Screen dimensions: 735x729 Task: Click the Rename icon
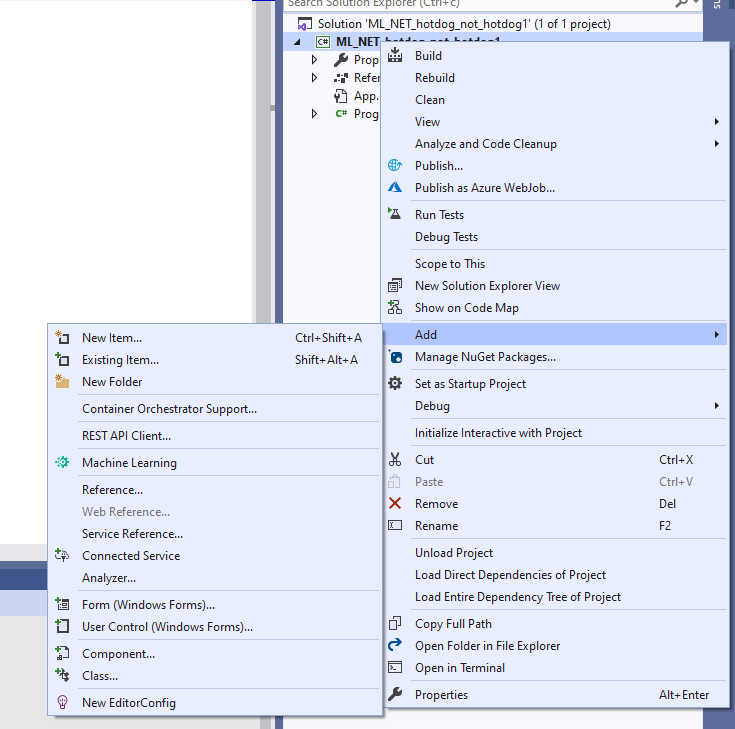395,526
